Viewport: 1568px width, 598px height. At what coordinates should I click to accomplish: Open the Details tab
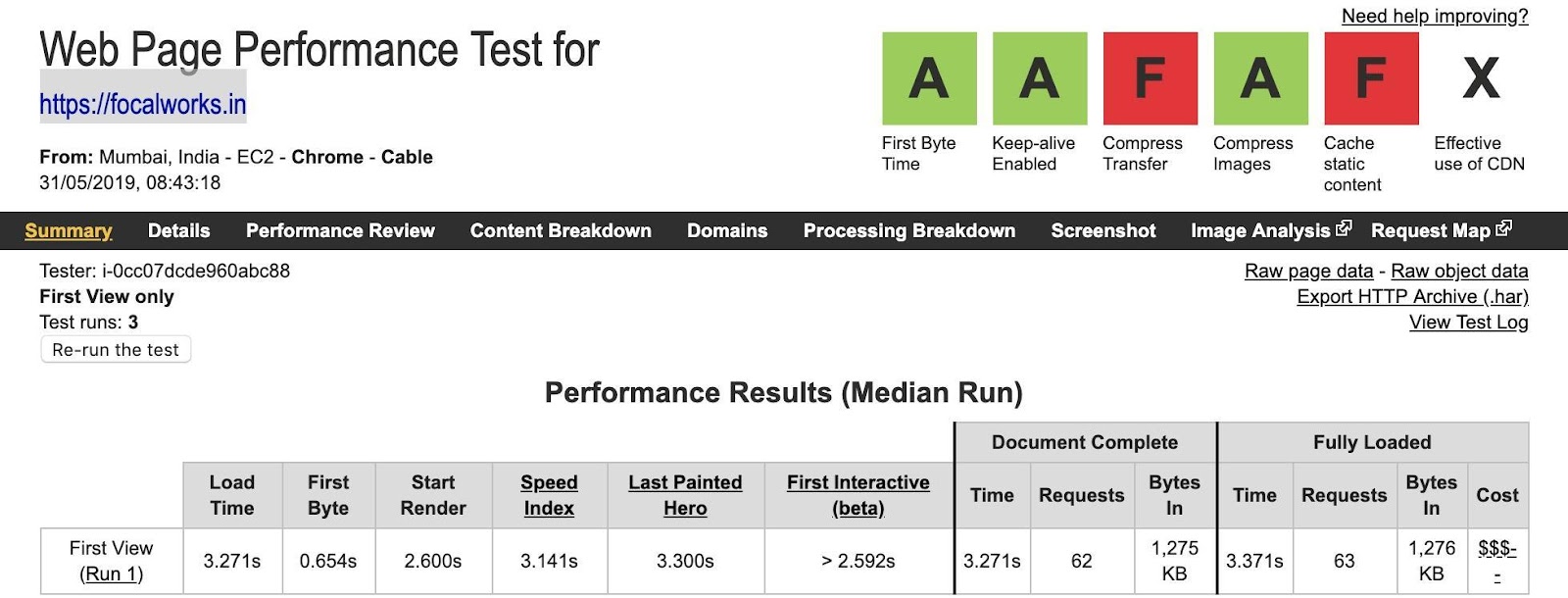coord(178,230)
